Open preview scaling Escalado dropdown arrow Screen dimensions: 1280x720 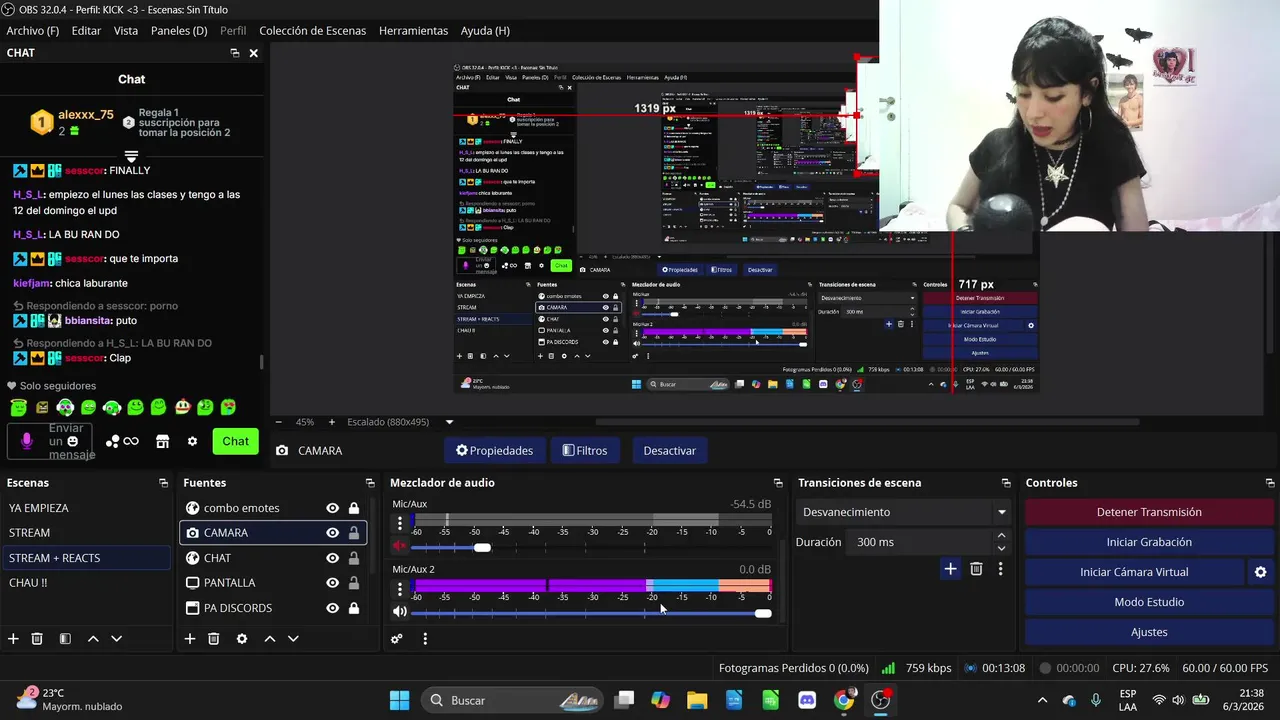pos(449,422)
